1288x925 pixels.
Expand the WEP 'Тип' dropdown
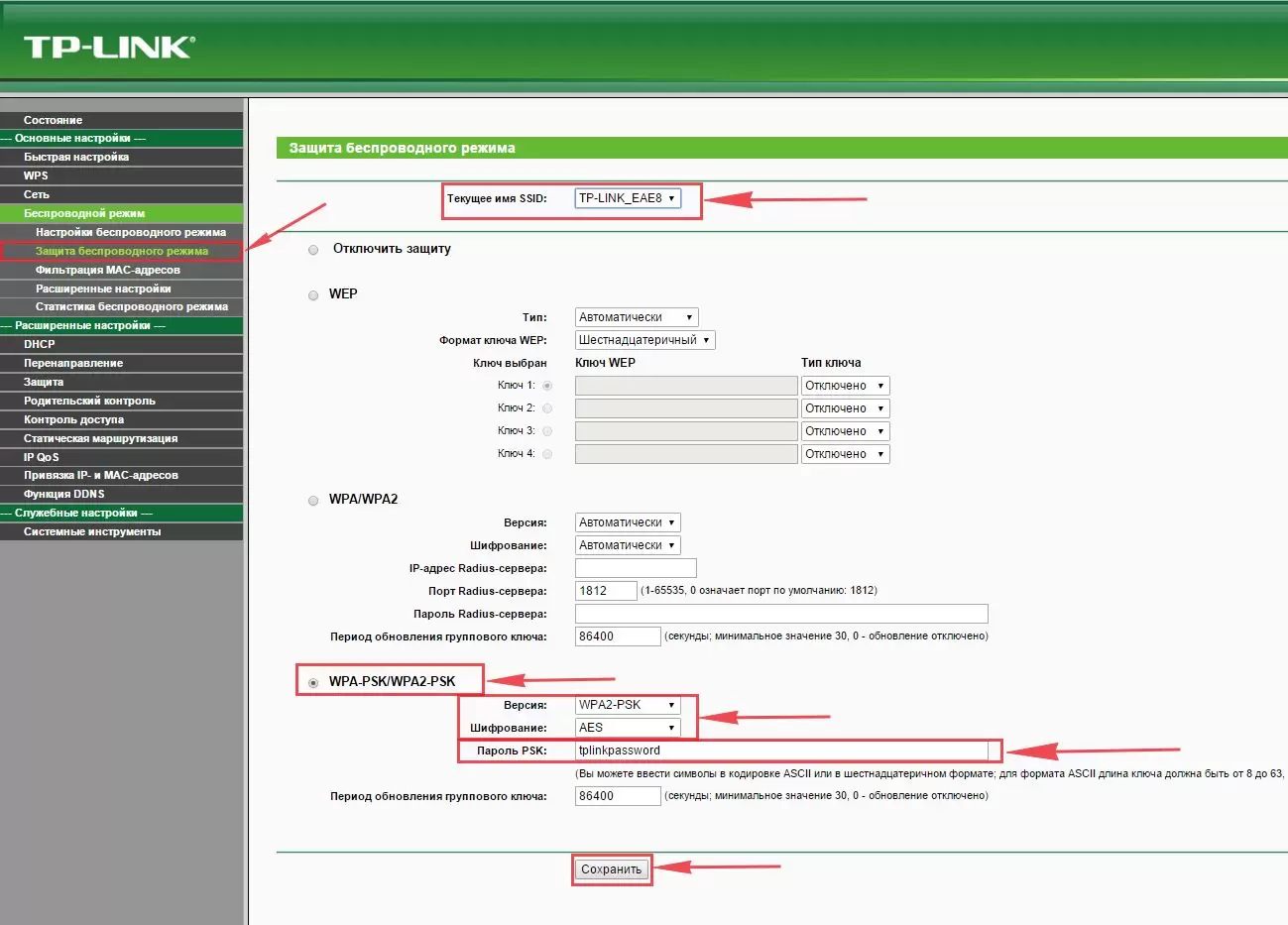pos(637,317)
